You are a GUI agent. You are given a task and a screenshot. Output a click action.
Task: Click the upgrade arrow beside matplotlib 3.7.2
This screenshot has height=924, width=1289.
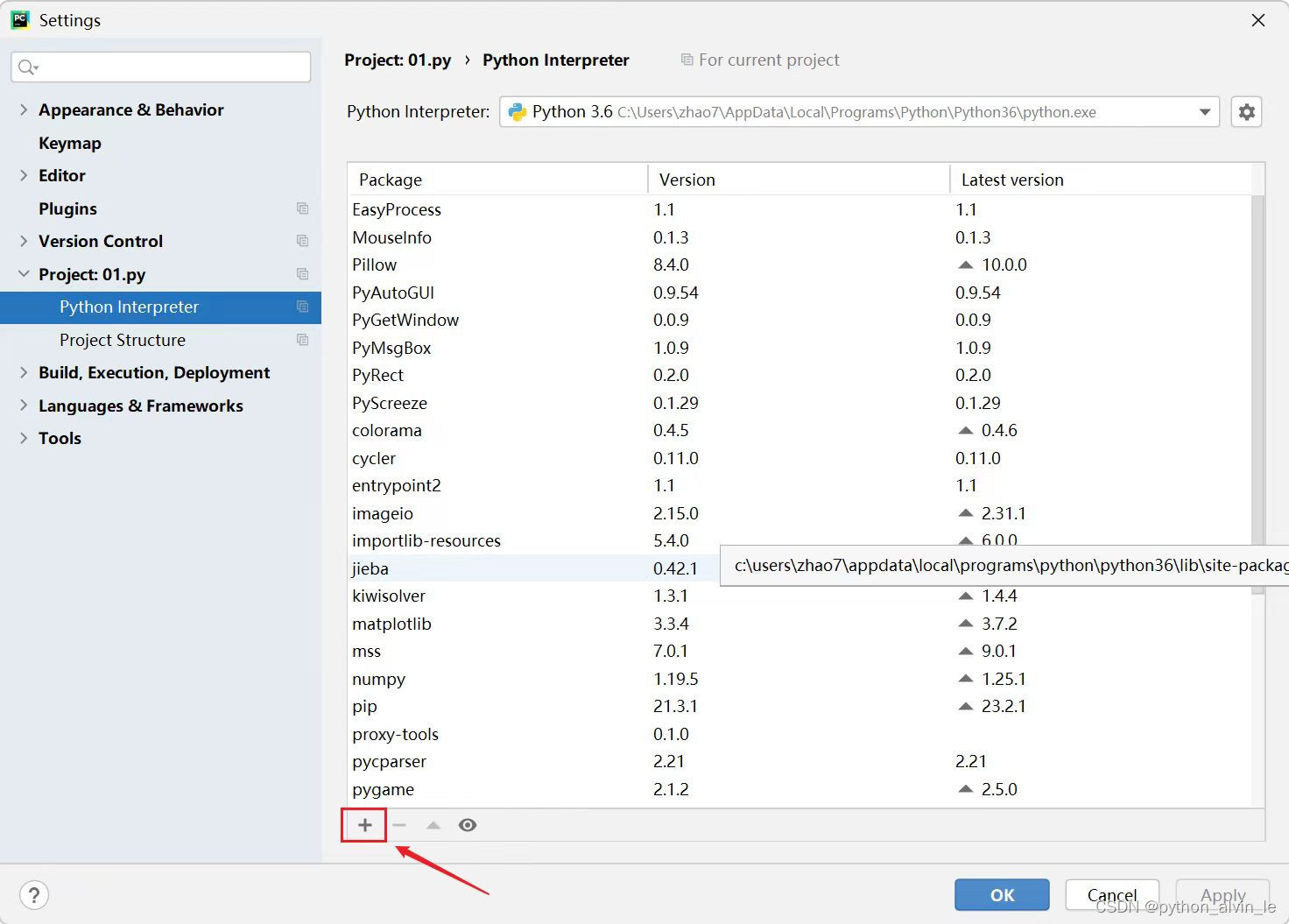[965, 624]
